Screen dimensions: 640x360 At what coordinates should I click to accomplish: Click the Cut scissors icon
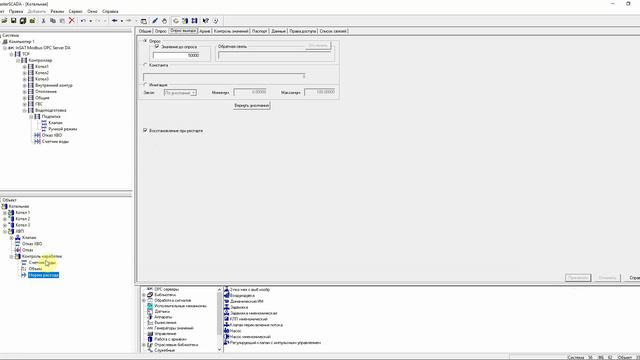(x=43, y=20)
